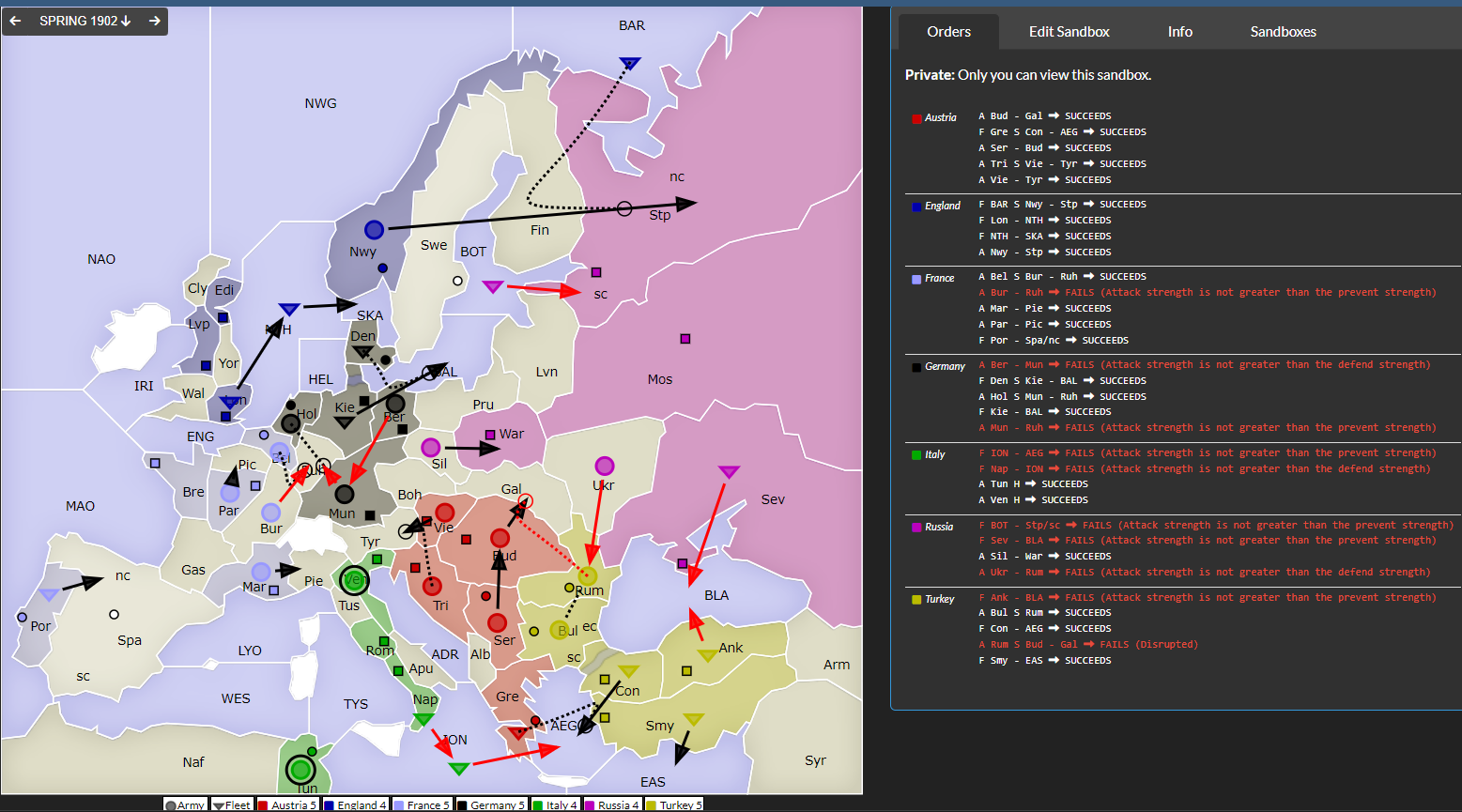Select the Russian fleet in Sevastopol
The image size is (1462, 812).
coord(729,471)
